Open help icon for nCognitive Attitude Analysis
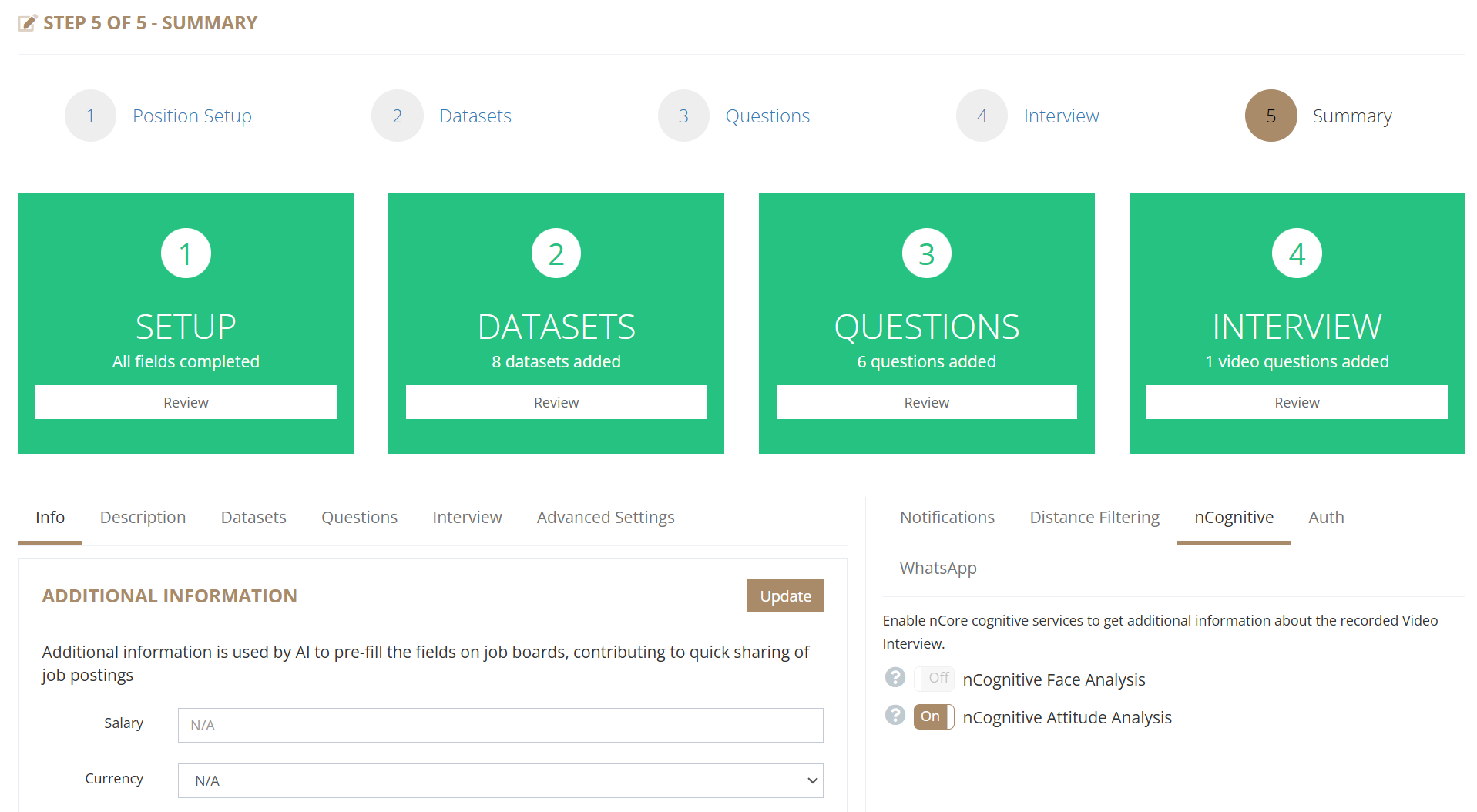The width and height of the screenshot is (1477, 812). click(x=895, y=715)
